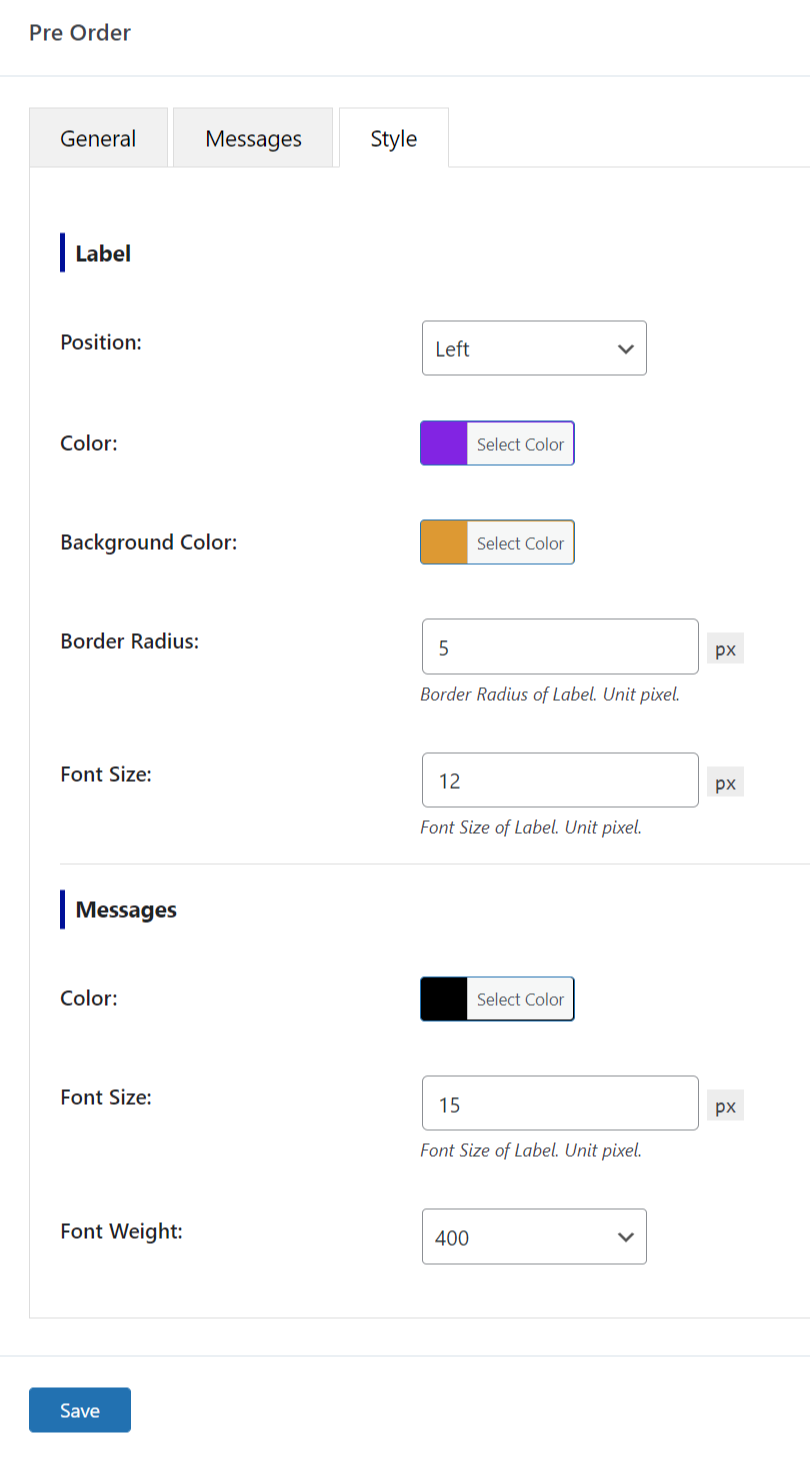Switch to the General tab

(98, 138)
